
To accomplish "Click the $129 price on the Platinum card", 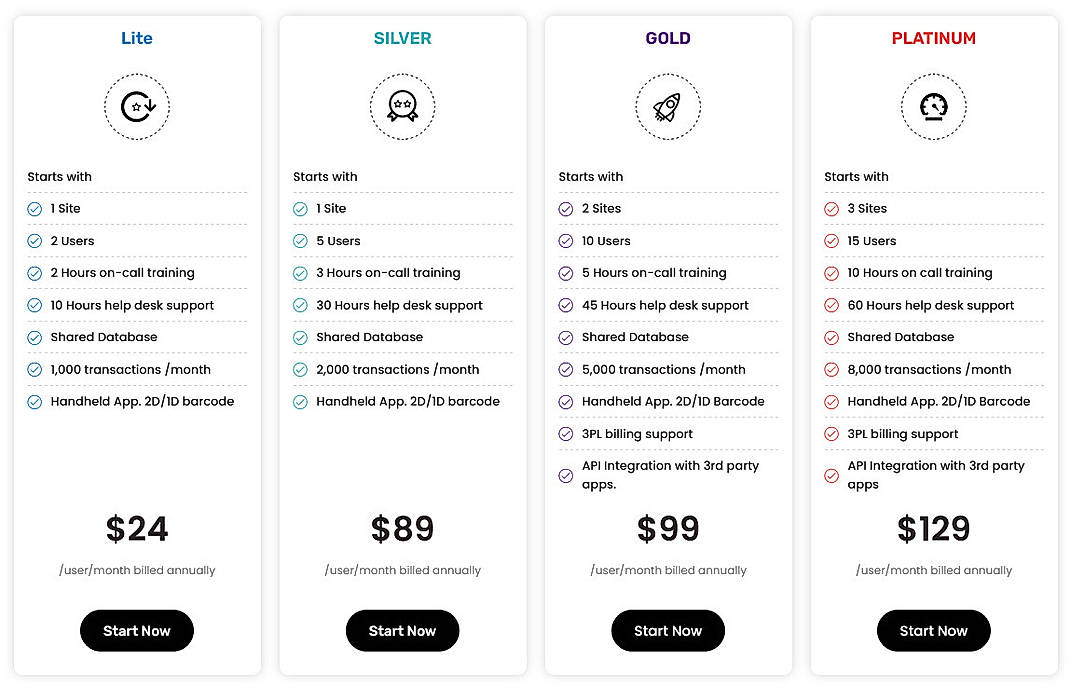I will pos(933,529).
